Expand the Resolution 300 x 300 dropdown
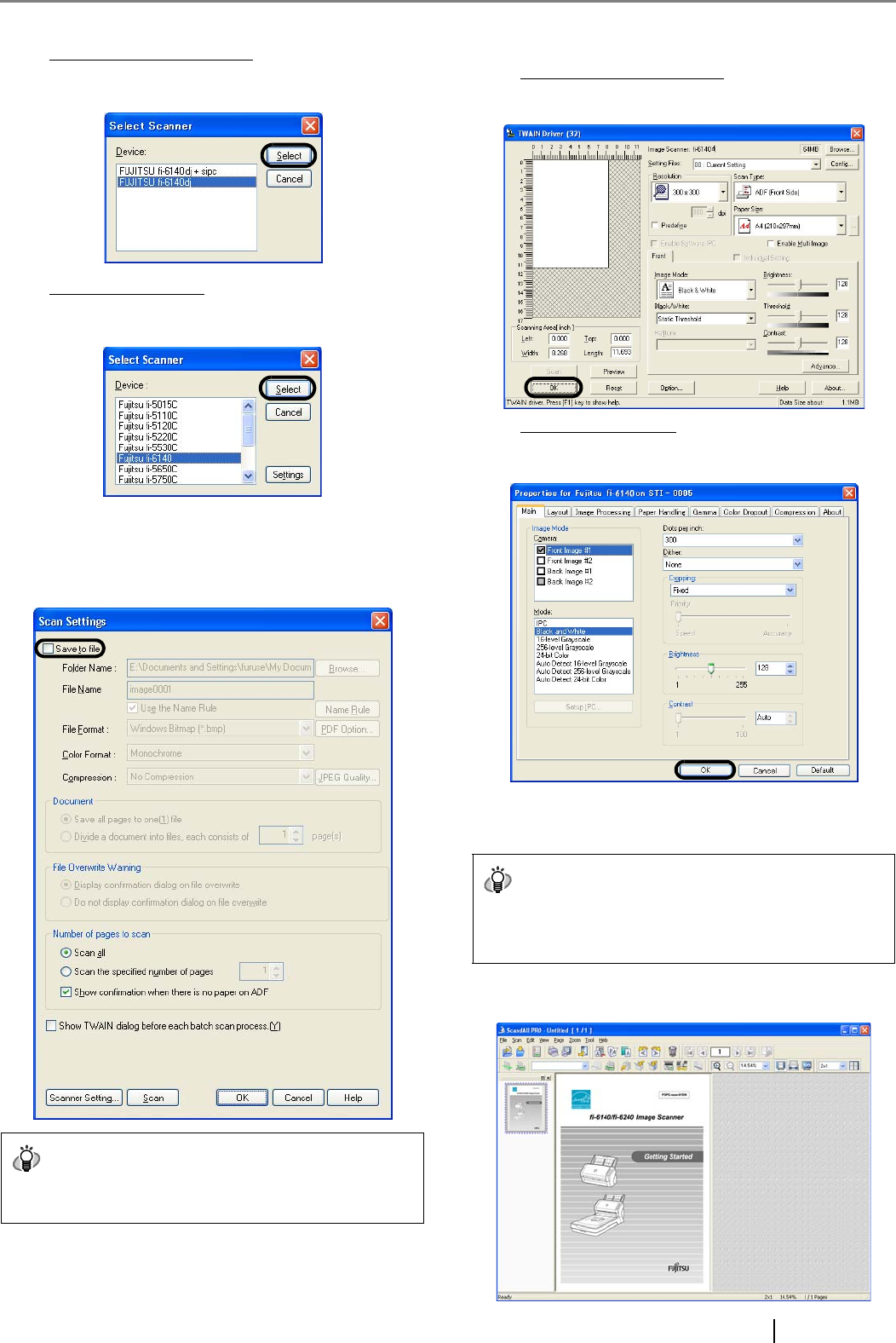Screen dimensions: 896x1343 [723, 193]
